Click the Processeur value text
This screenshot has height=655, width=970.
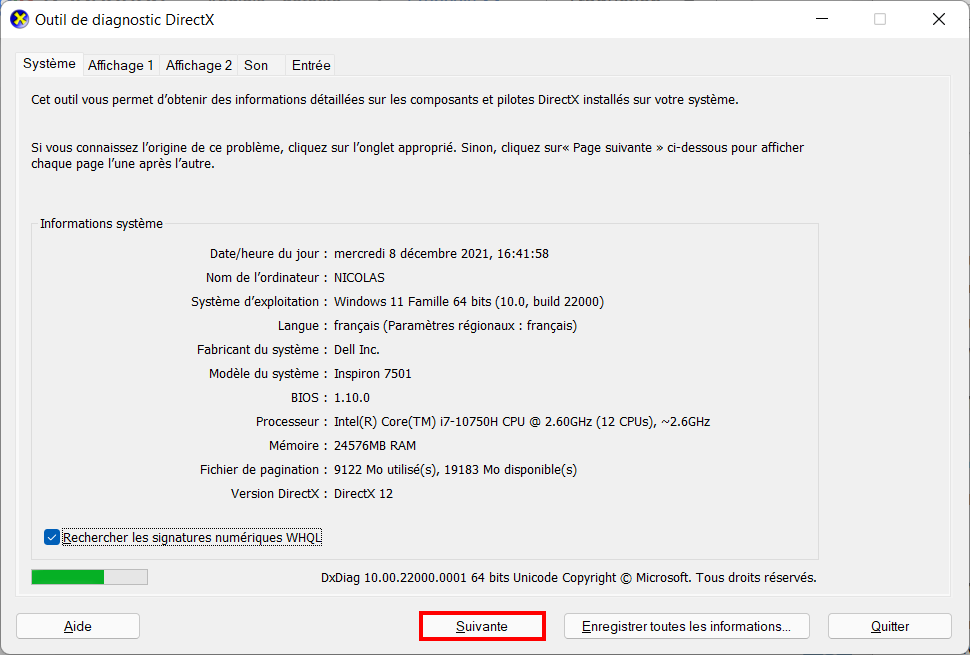point(521,422)
